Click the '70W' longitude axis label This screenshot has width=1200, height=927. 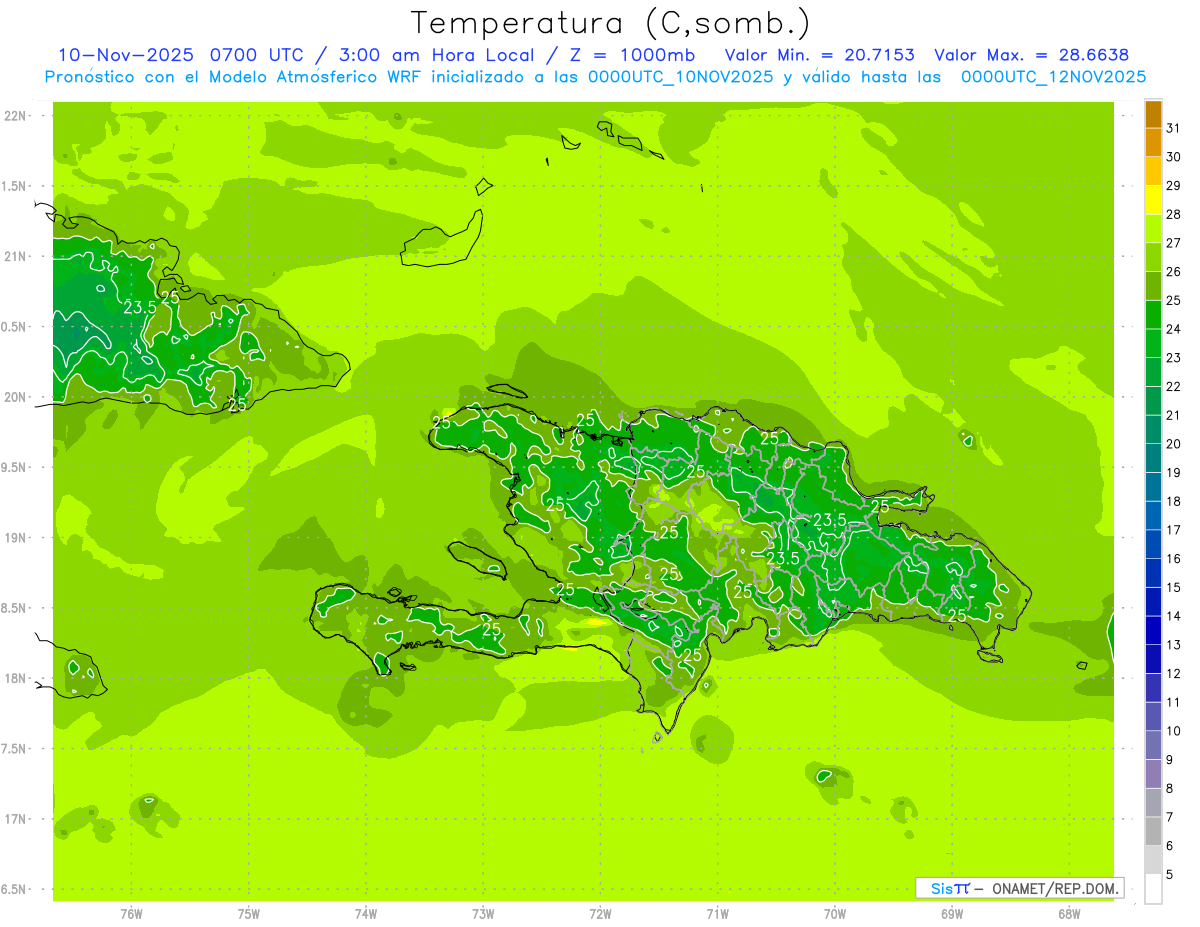click(834, 914)
